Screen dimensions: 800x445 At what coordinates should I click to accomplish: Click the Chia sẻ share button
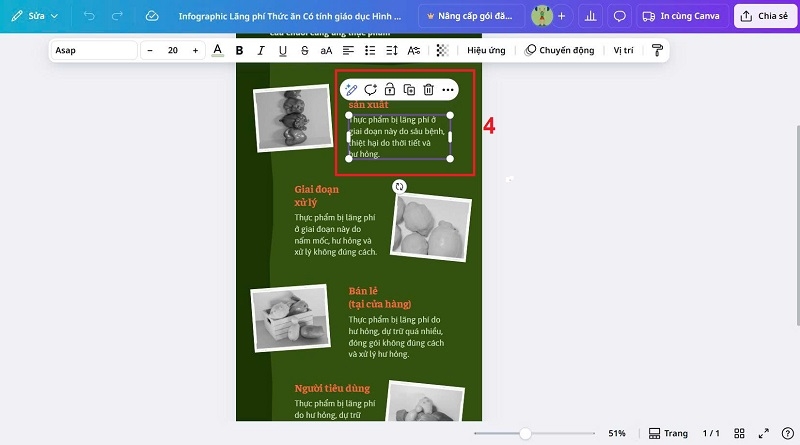[x=765, y=16]
